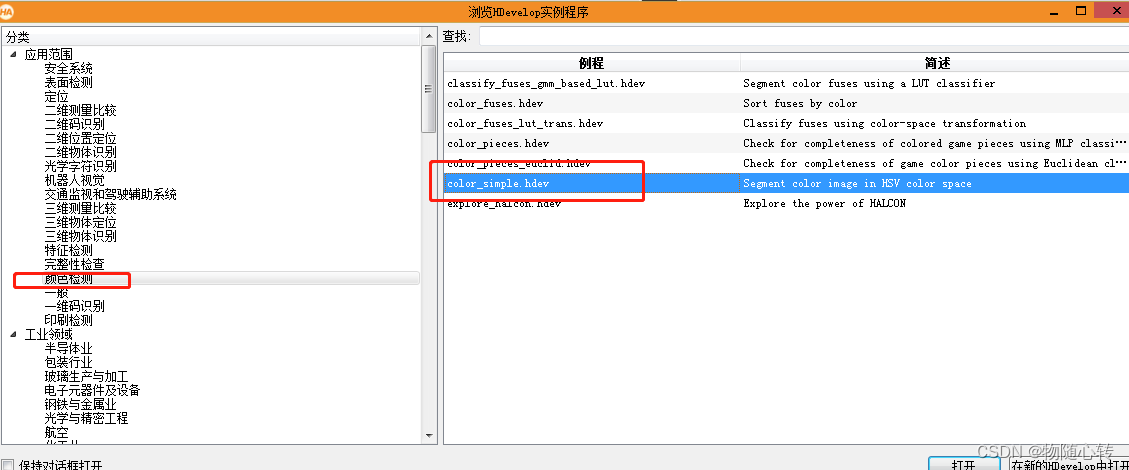This screenshot has width=1129, height=470.
Task: Click the 分类 panel header
Action: tap(212, 37)
